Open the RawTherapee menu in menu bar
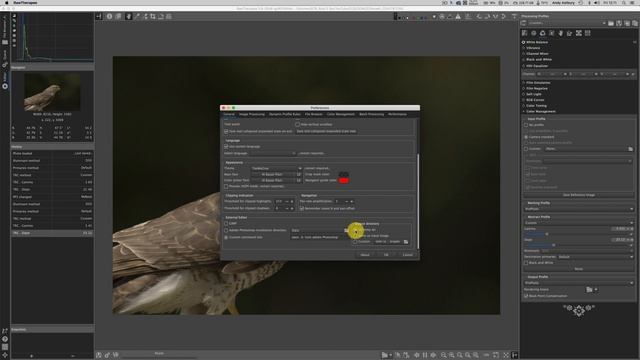640x360 pixels. click(25, 2)
